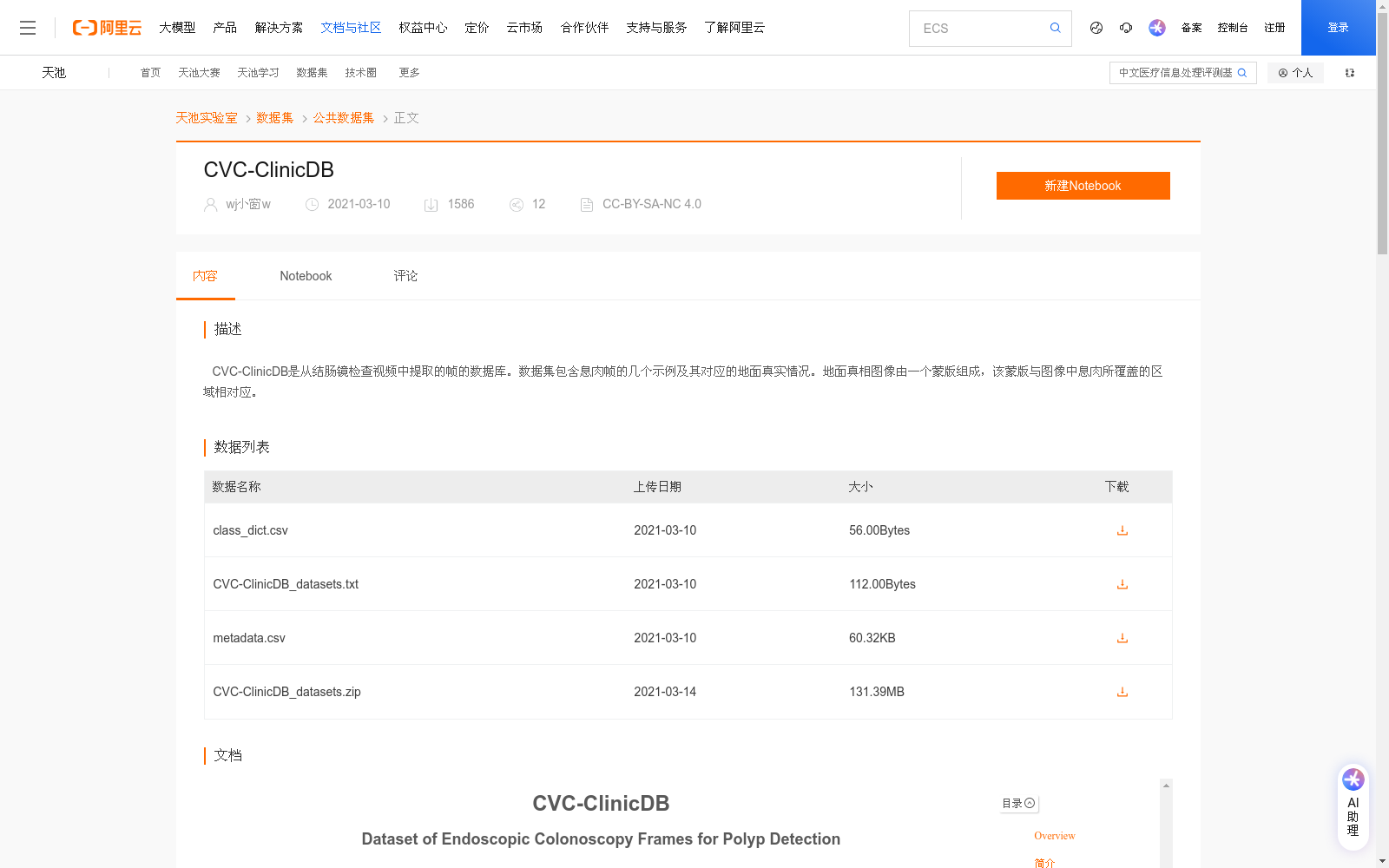Select file name CVC-ClinicDB_datasets.zip

tap(286, 692)
